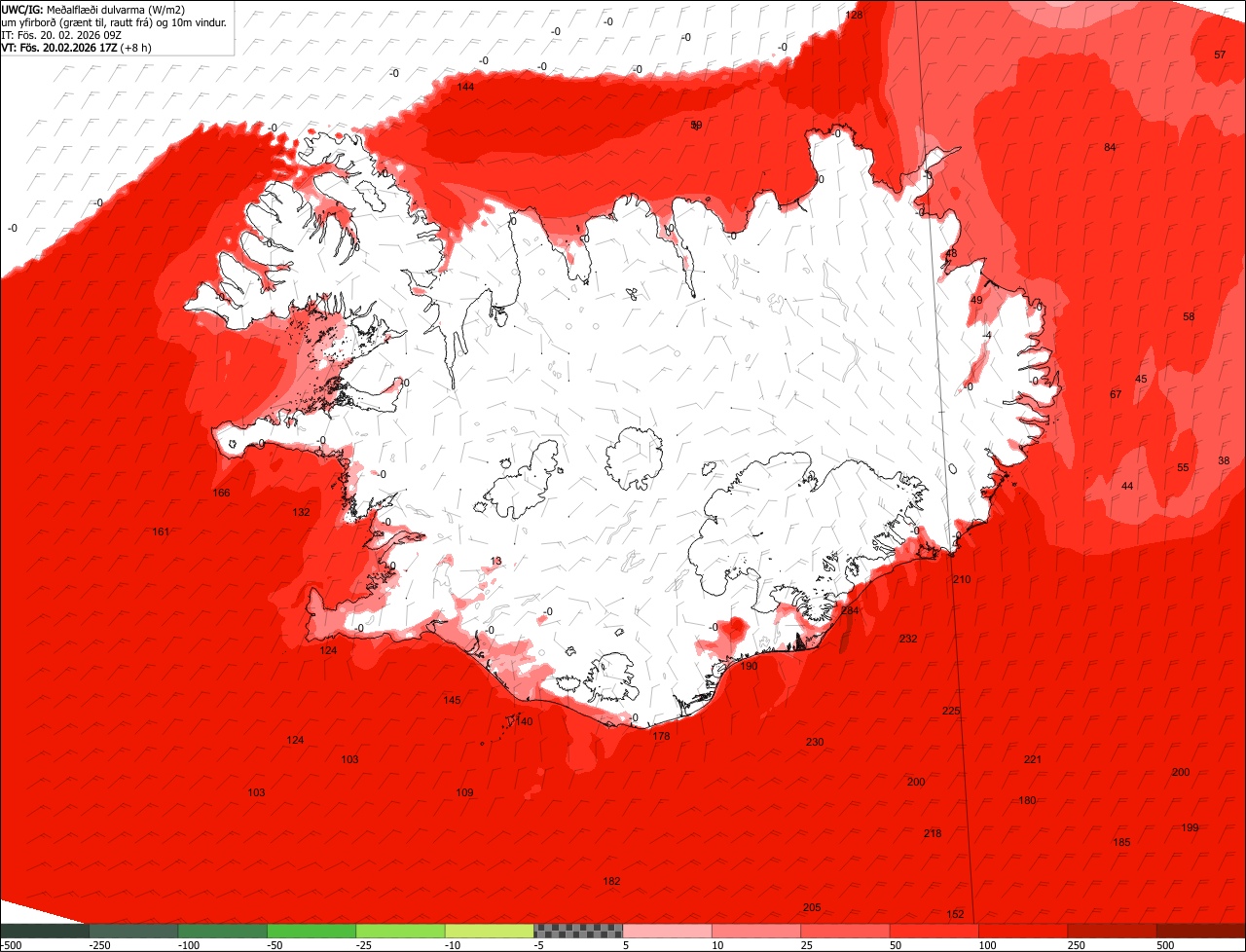Viewport: 1246px width, 952px height.
Task: Click the map value '210'
Action: [962, 579]
